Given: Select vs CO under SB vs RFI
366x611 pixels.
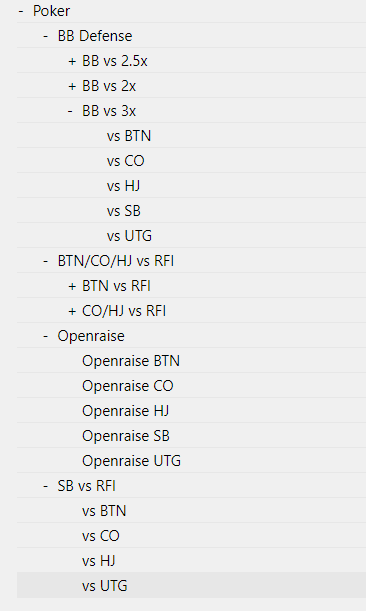Looking at the screenshot, I should click(101, 536).
